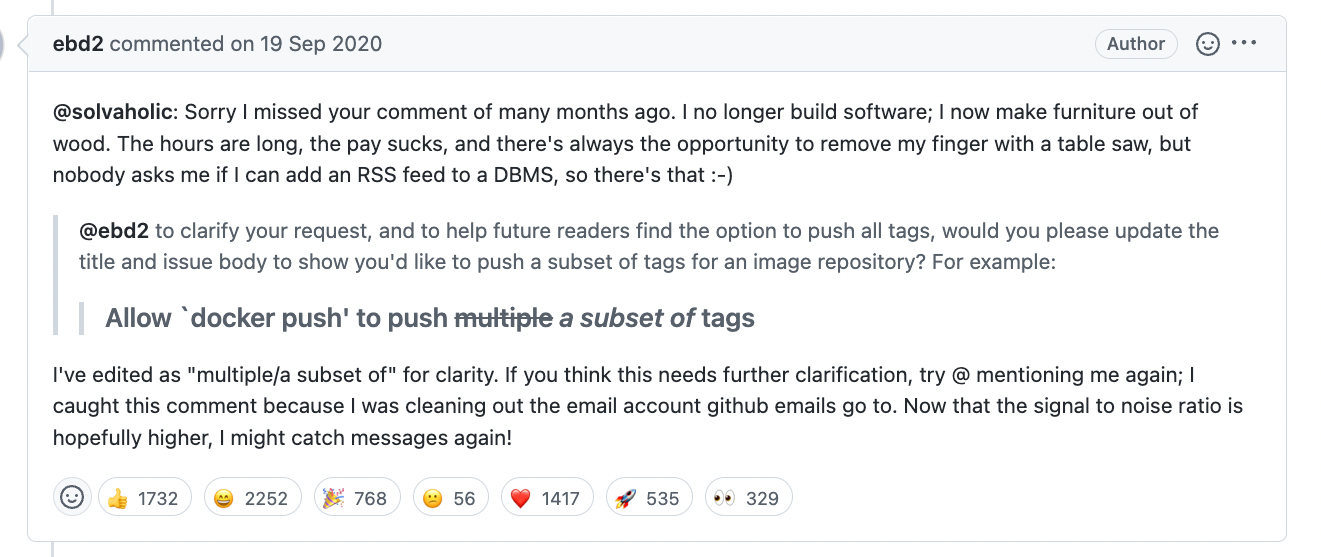The height and width of the screenshot is (557, 1321).
Task: Add a confused face reaction (56)
Action: tap(450, 498)
